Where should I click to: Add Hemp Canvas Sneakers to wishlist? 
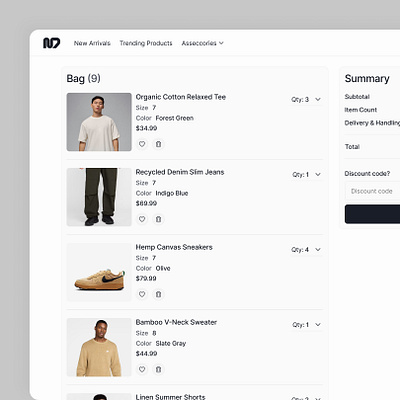tap(142, 294)
